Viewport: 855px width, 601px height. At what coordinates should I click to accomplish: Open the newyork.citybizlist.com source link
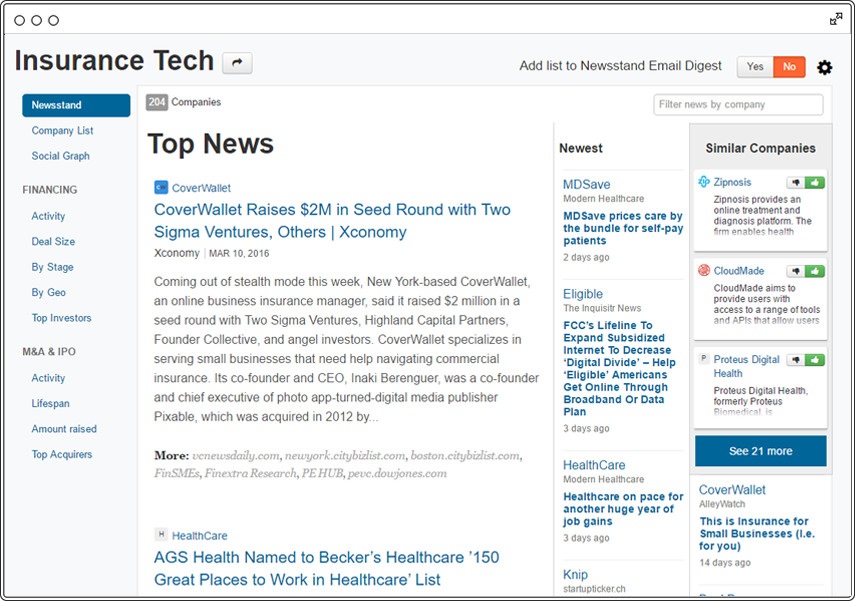coord(345,455)
